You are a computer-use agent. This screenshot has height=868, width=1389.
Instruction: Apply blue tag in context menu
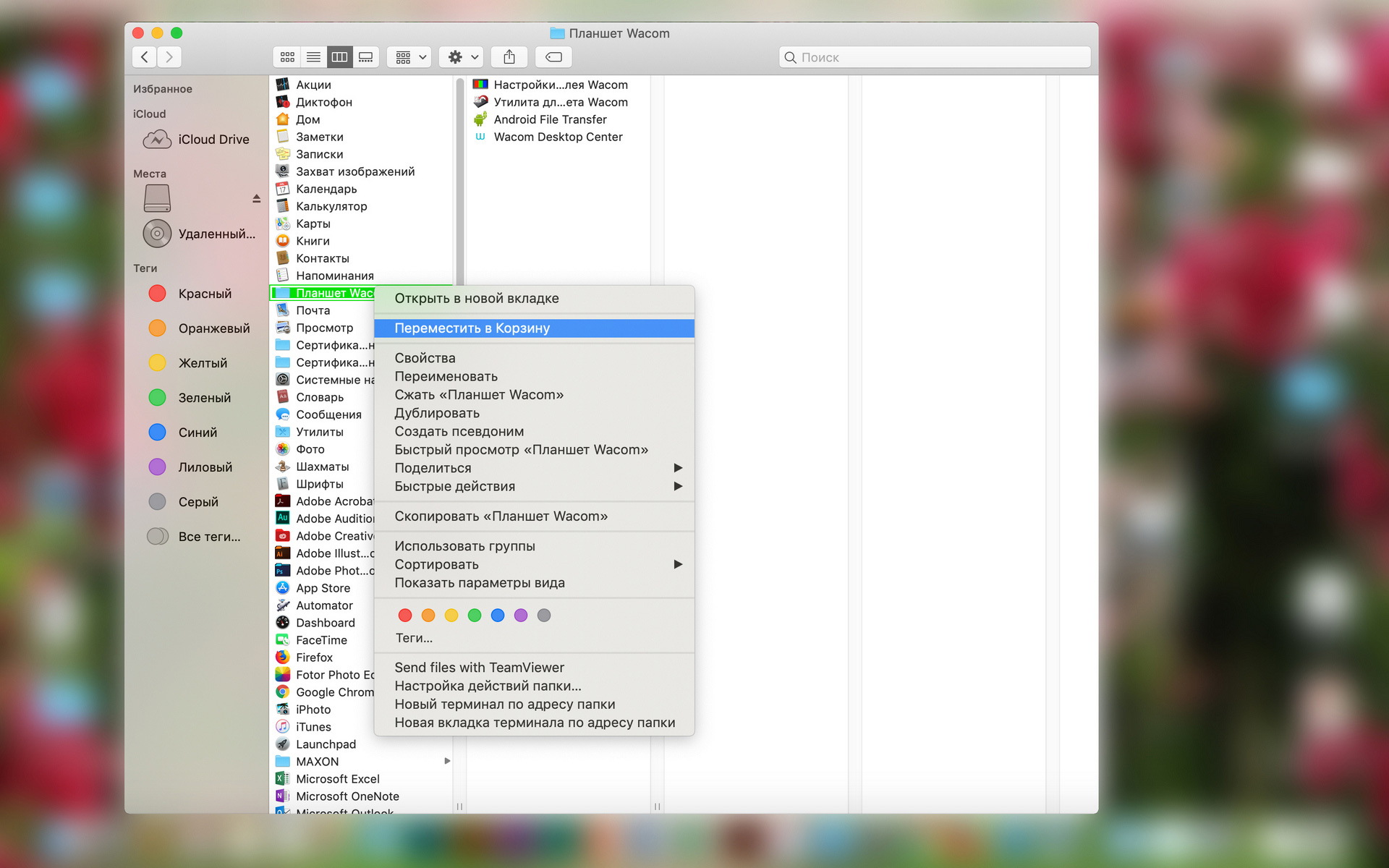pyautogui.click(x=498, y=616)
